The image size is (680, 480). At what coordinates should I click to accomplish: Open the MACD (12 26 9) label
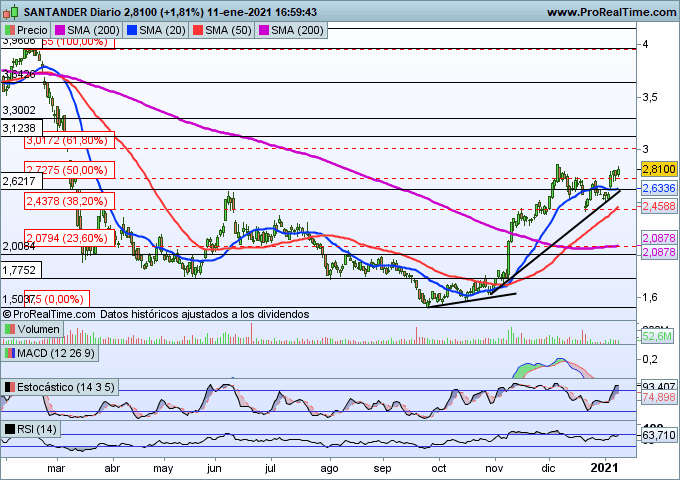tap(56, 353)
